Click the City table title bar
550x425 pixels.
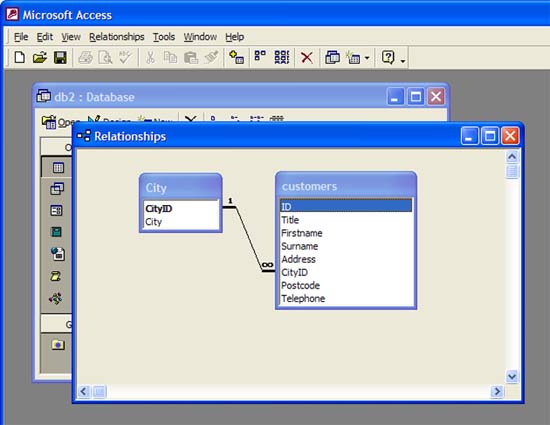(181, 187)
